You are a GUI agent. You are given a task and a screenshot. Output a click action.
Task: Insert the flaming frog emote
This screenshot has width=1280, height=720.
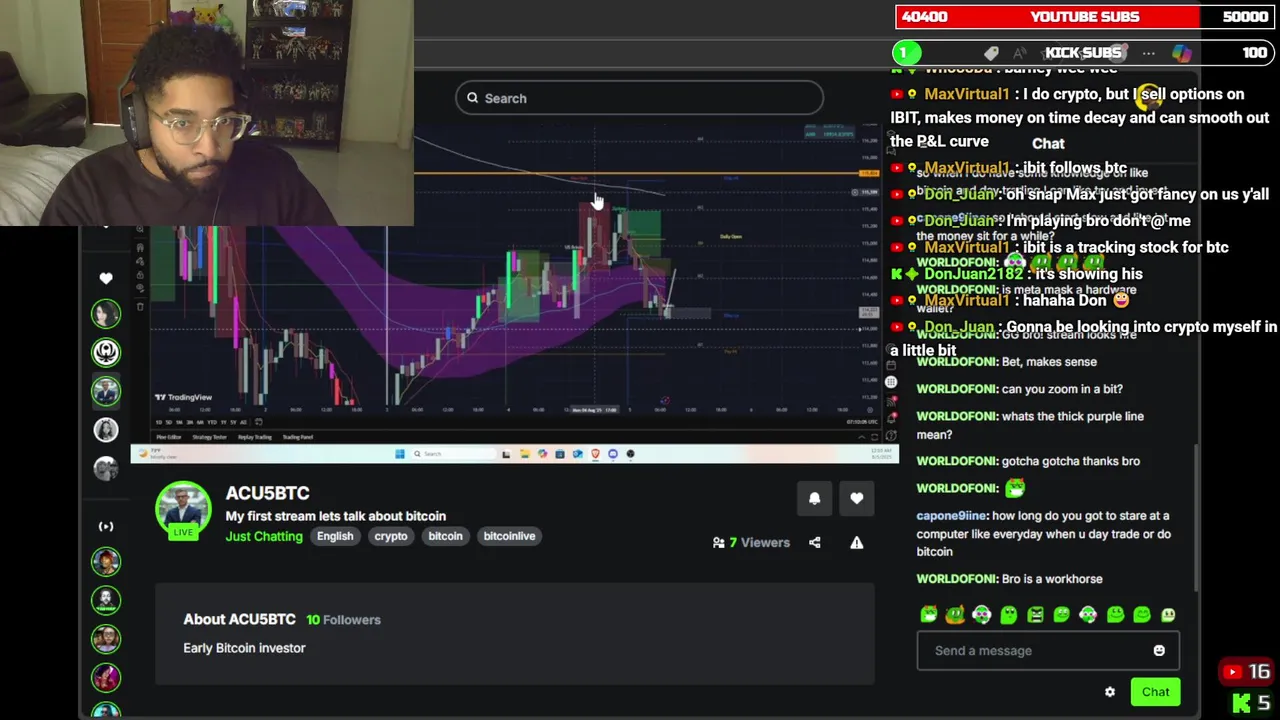tap(955, 614)
